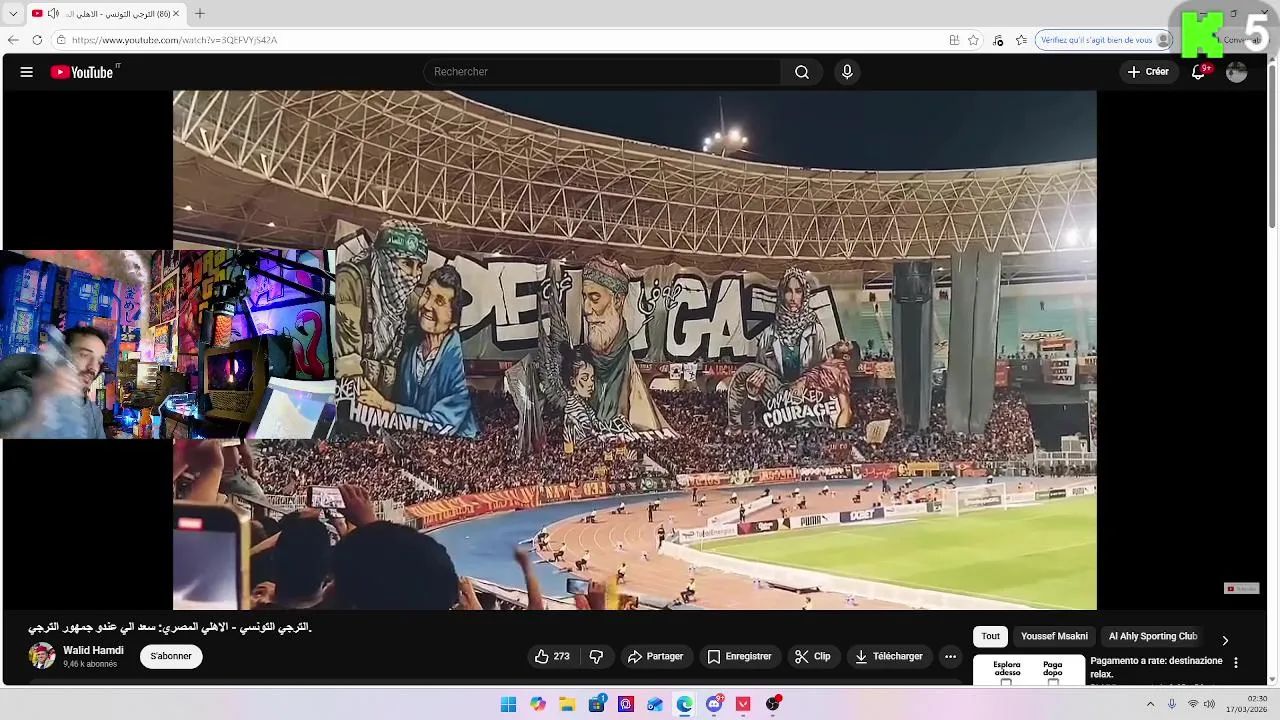The height and width of the screenshot is (720, 1280).
Task: Bookmark the page with star icon
Action: (973, 40)
